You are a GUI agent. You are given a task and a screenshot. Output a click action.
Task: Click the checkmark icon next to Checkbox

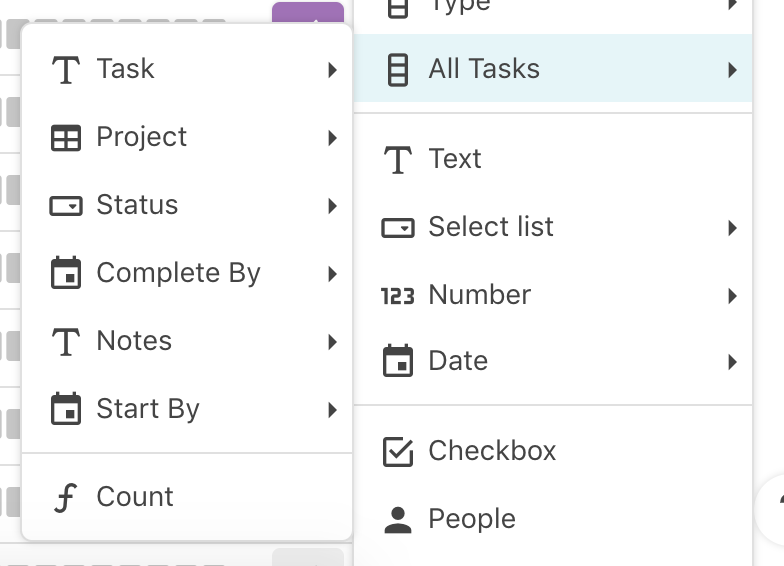click(x=398, y=452)
